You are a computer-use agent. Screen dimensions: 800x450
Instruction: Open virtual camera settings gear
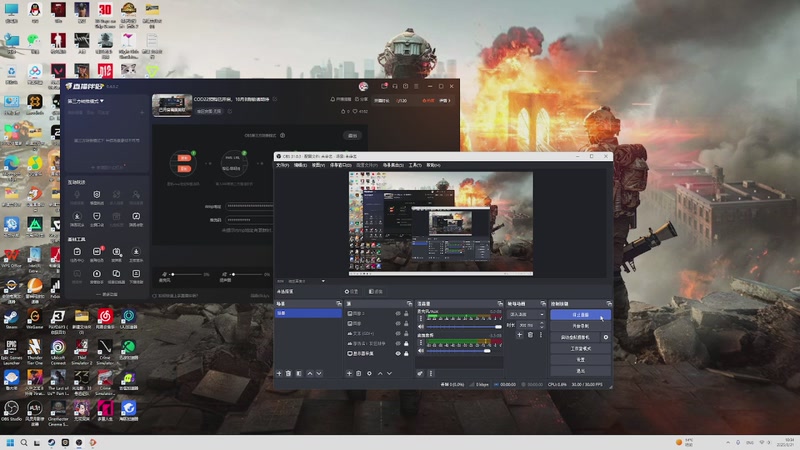coord(606,337)
